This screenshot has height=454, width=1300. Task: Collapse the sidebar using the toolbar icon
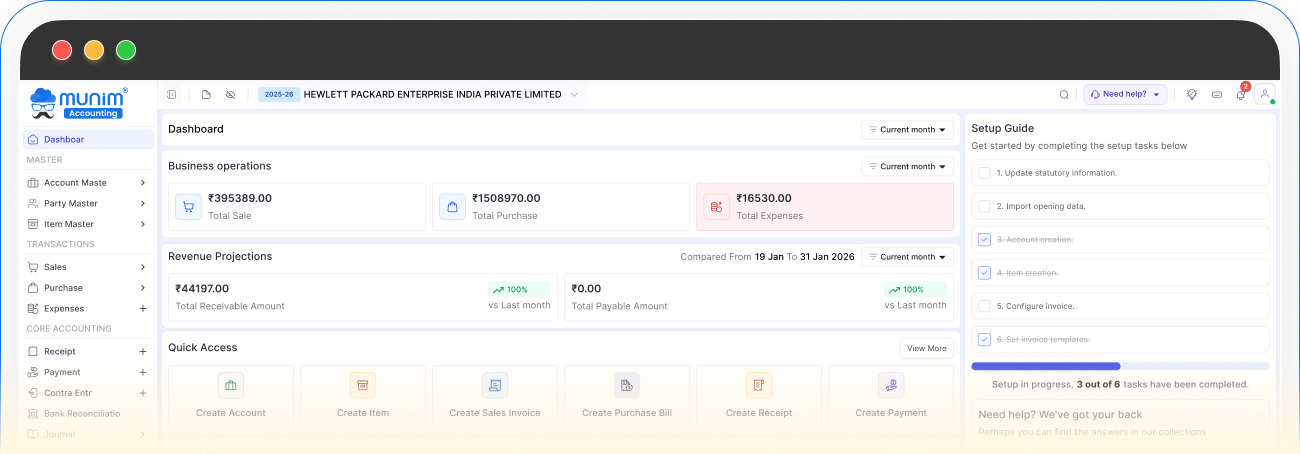pos(172,95)
